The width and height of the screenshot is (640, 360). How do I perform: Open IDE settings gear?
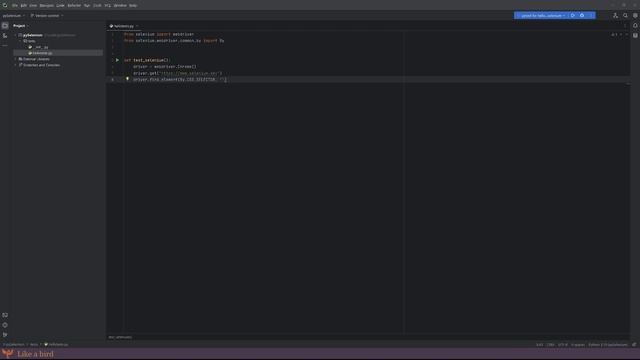(x=635, y=16)
